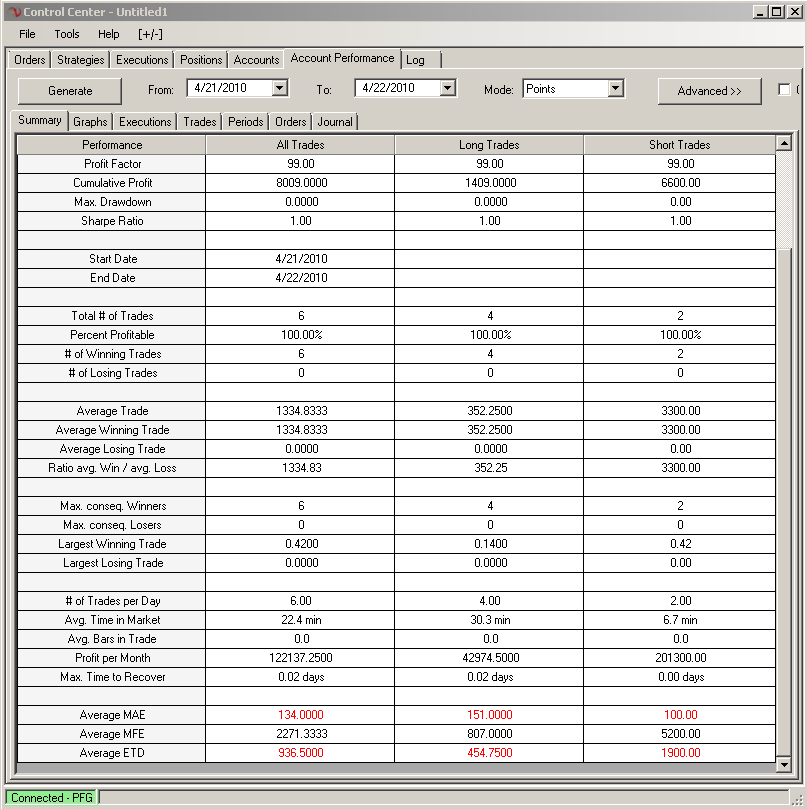Expand the Mode dropdown showing Points
This screenshot has height=809, width=807.
pos(615,88)
